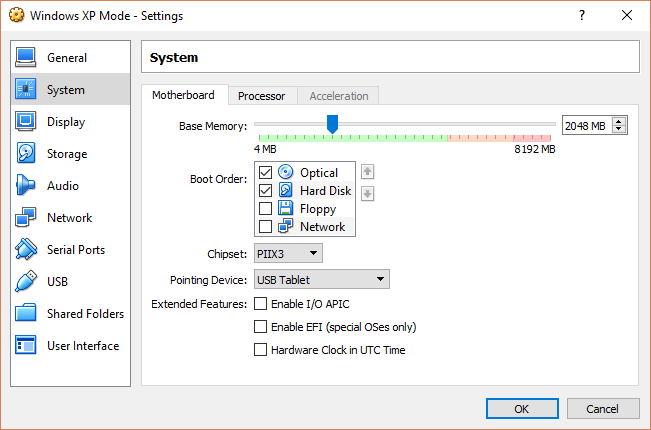This screenshot has width=651, height=430.
Task: Open the Storage disk icon
Action: pos(26,154)
